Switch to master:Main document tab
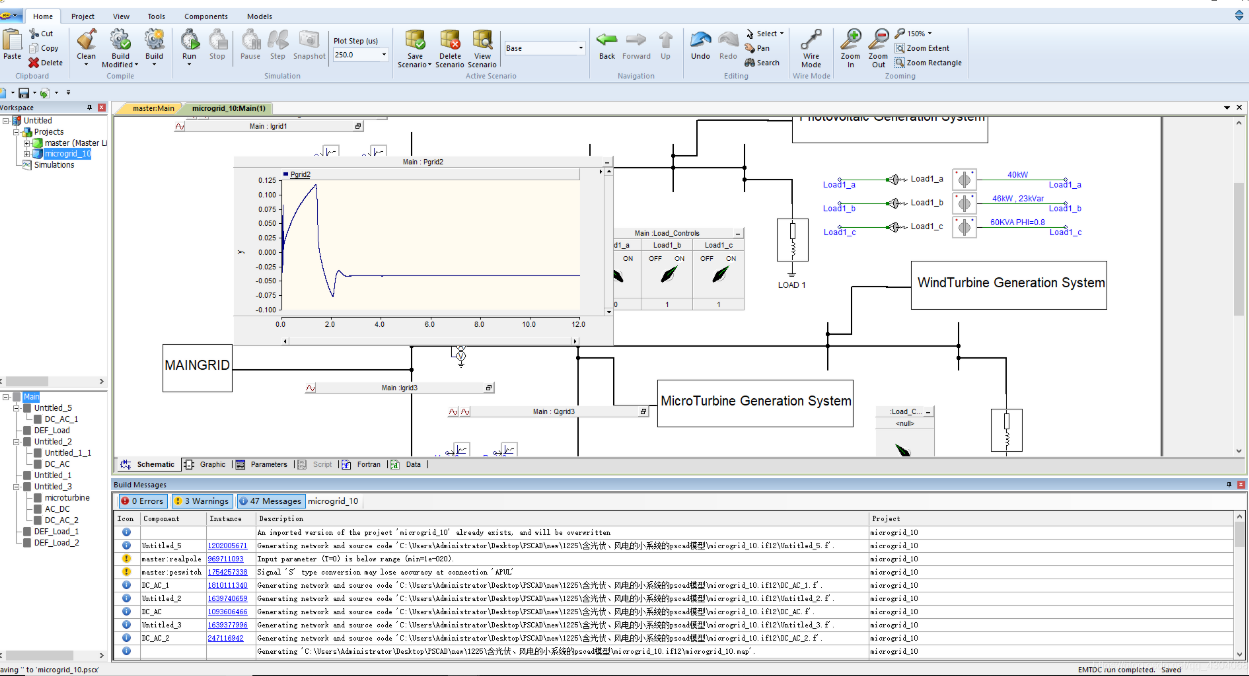The width and height of the screenshot is (1249, 676). (152, 108)
